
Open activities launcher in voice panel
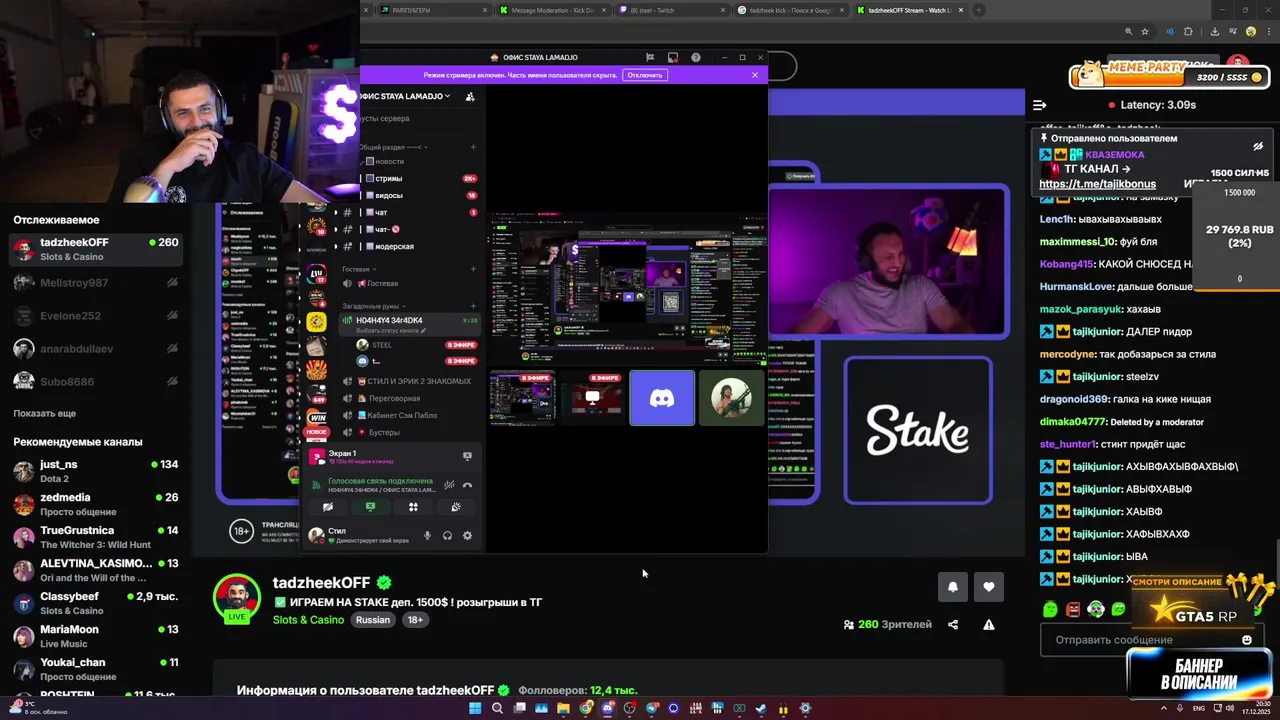(413, 507)
